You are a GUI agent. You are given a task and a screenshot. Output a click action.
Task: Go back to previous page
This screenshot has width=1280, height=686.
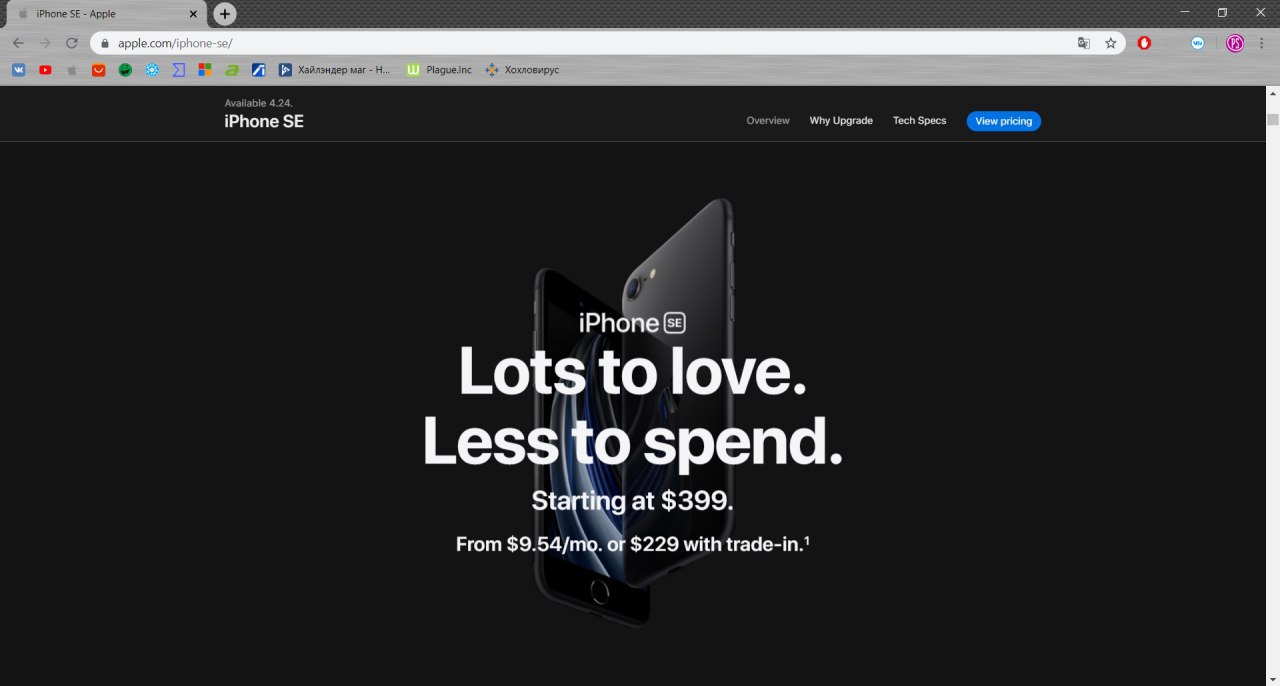18,43
